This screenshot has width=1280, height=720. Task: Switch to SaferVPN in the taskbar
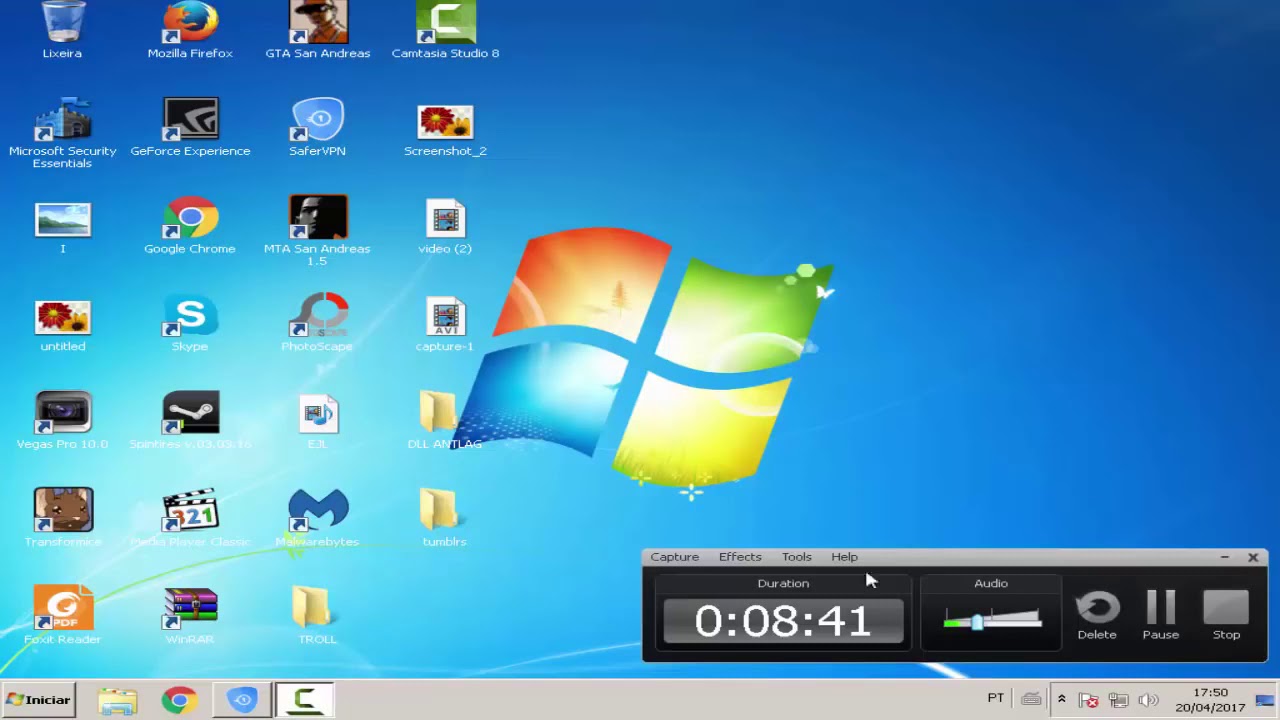pyautogui.click(x=243, y=700)
